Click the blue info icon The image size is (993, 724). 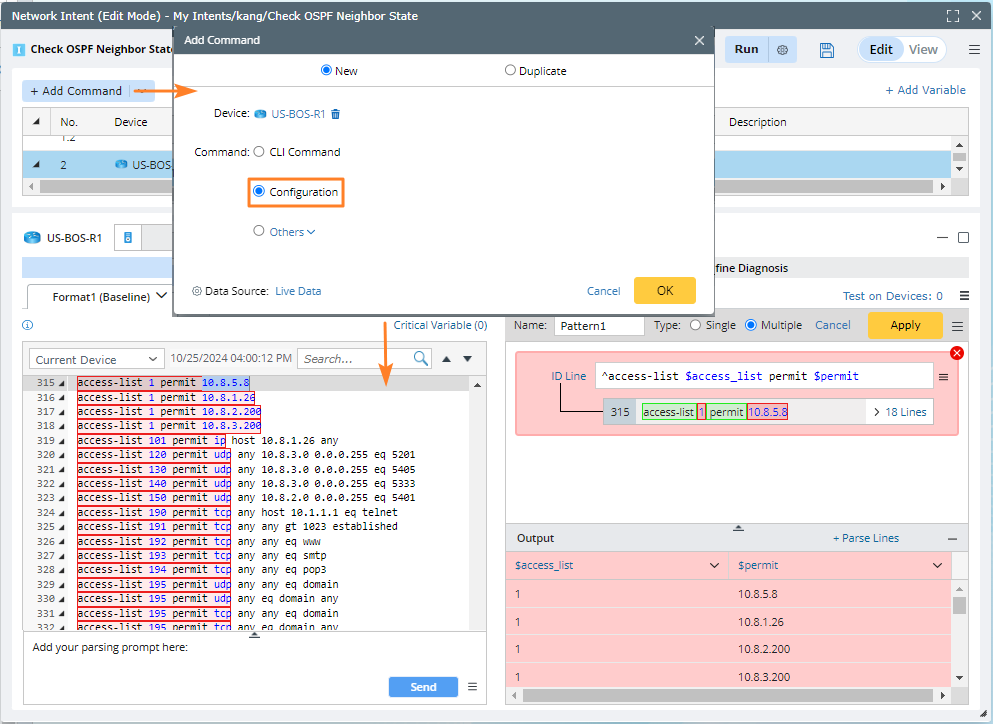27,325
